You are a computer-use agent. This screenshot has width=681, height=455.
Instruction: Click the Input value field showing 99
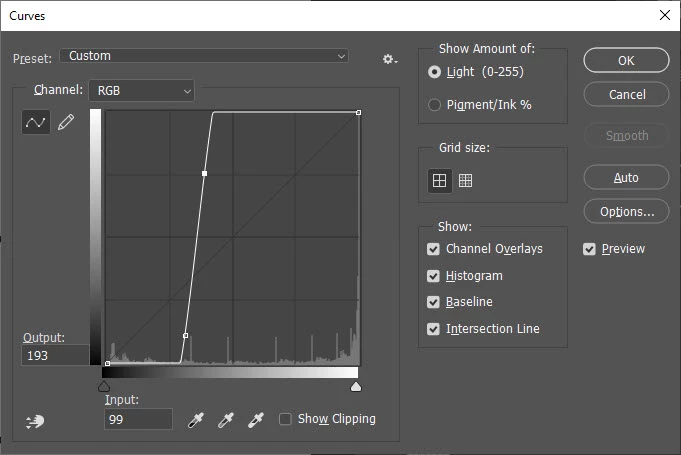coord(138,419)
